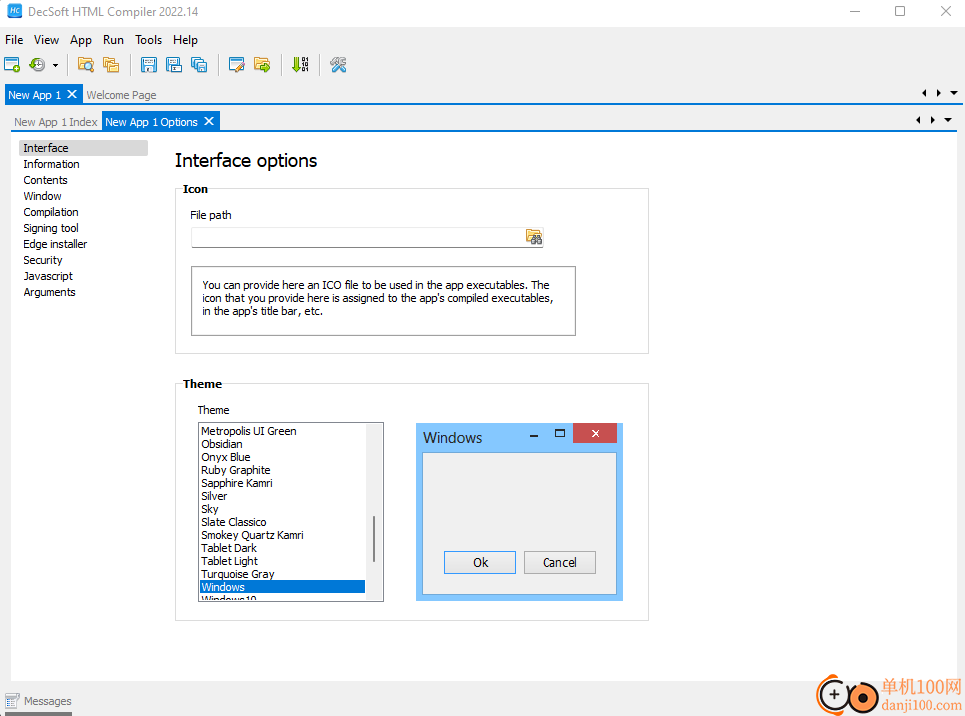Screen dimensions: 965x716
Task: Select Compilation options category
Action: click(51, 212)
